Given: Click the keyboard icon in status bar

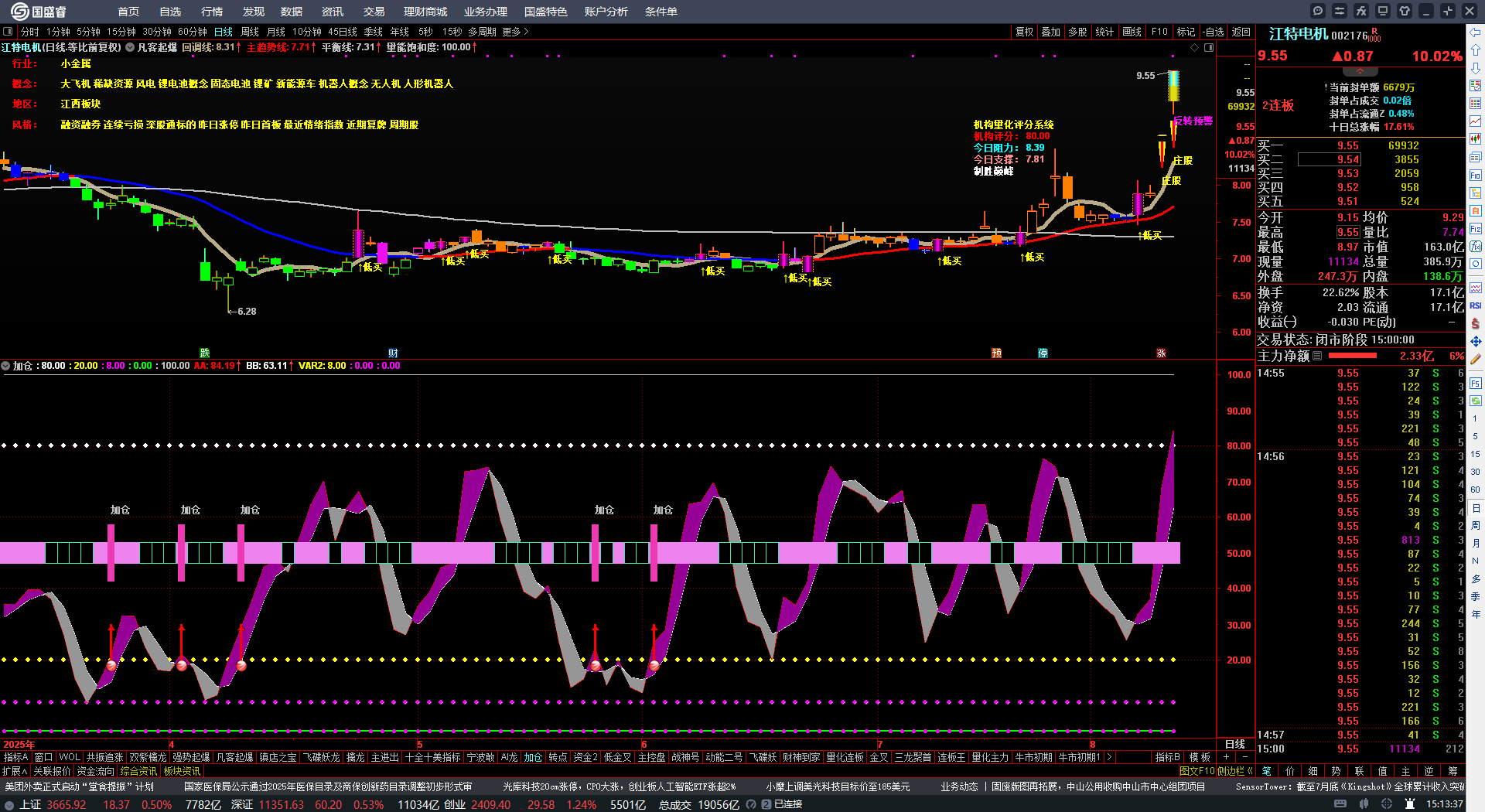Looking at the screenshot, I should [x=1340, y=804].
